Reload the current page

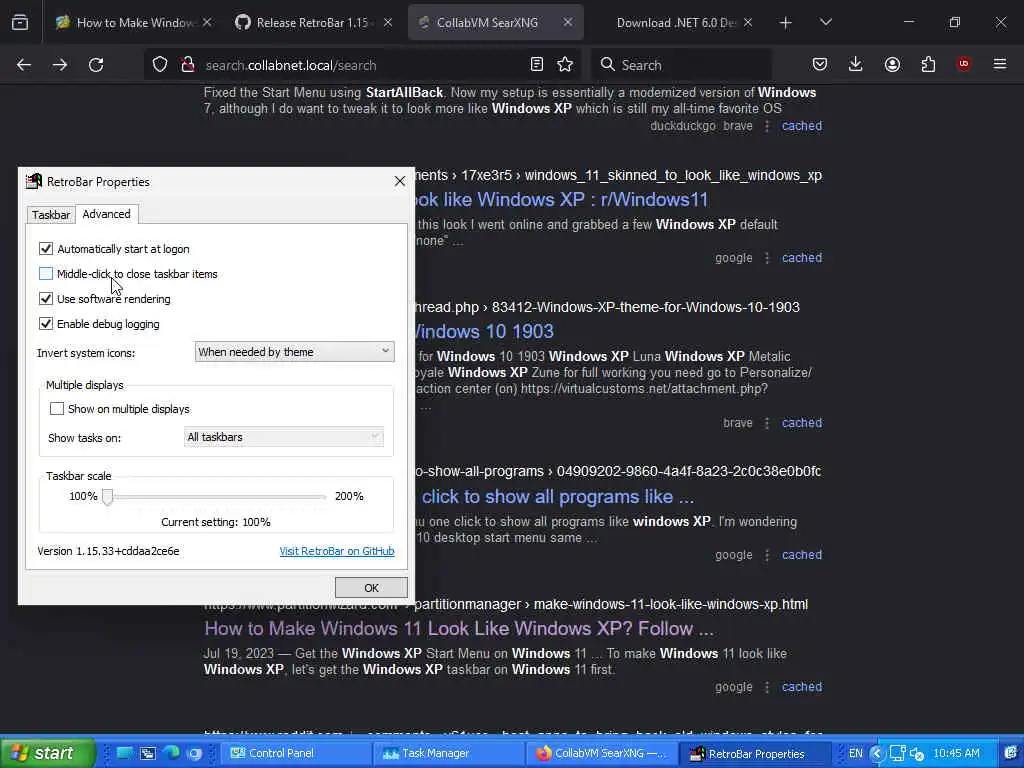click(x=96, y=65)
